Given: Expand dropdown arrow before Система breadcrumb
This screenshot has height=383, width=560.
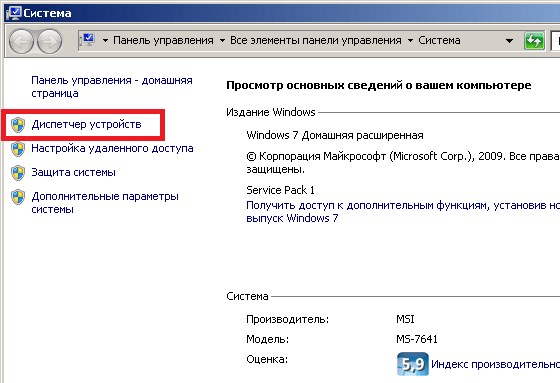Looking at the screenshot, I should click(x=410, y=41).
